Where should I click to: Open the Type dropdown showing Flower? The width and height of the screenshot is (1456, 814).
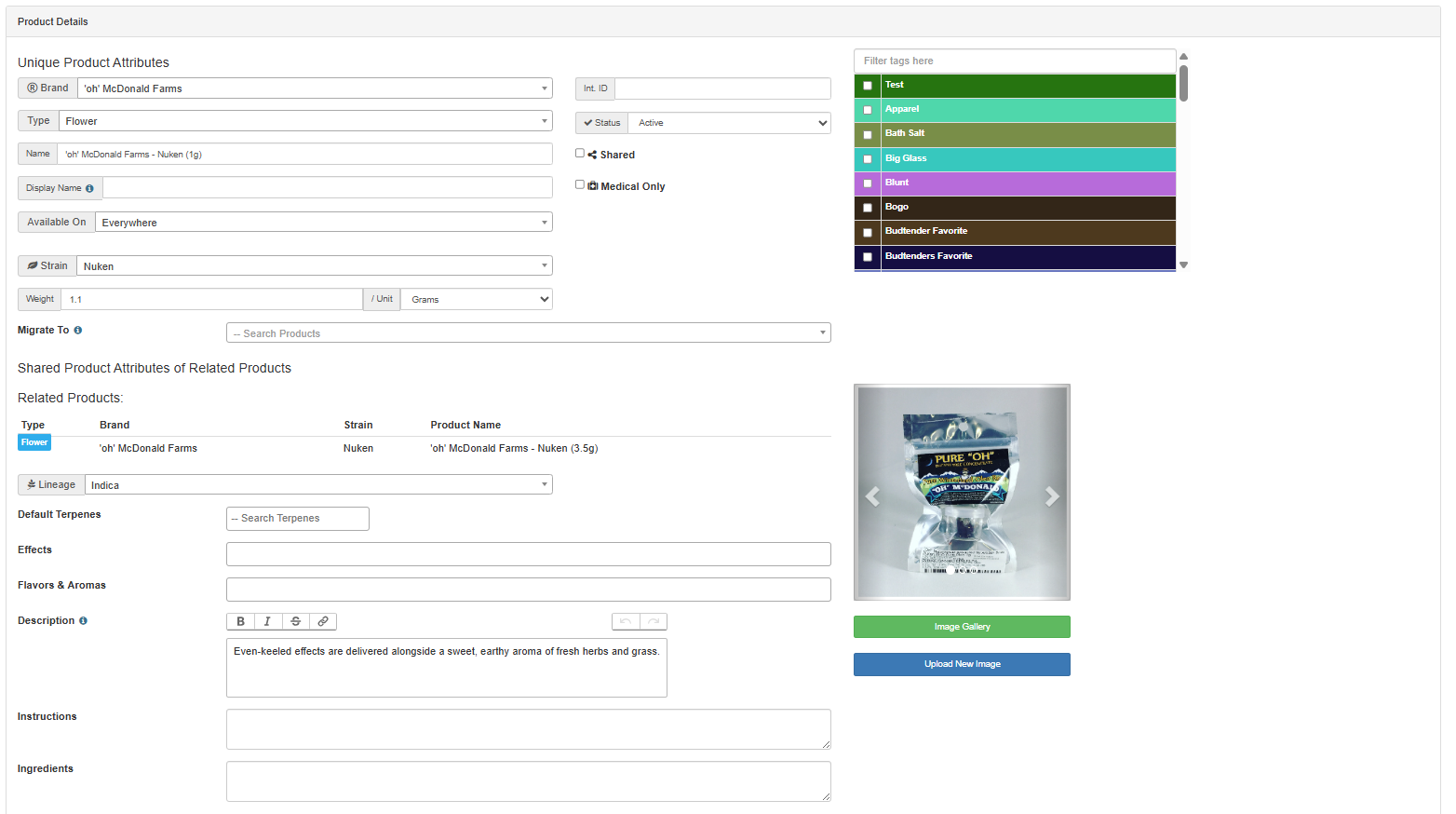click(305, 120)
